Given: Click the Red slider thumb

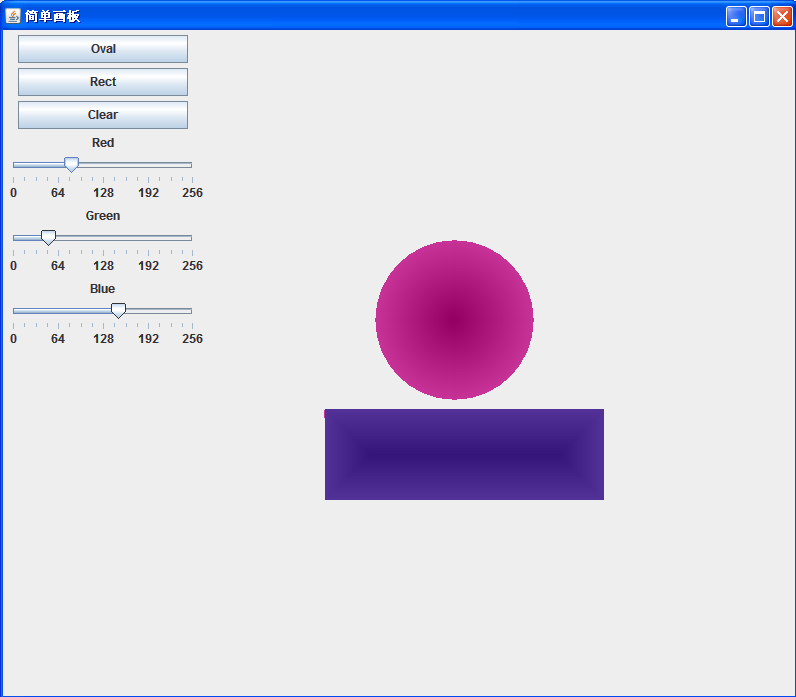Looking at the screenshot, I should pos(71,165).
